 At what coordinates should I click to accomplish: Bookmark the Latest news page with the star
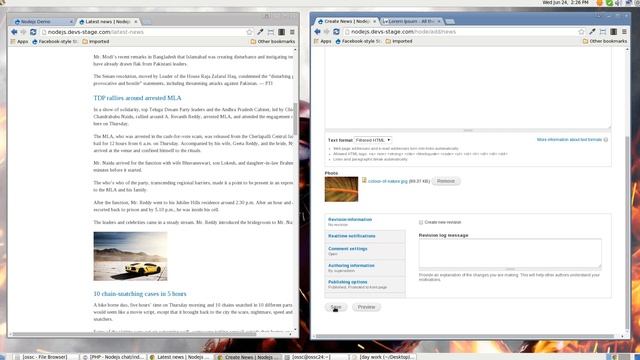coord(249,32)
